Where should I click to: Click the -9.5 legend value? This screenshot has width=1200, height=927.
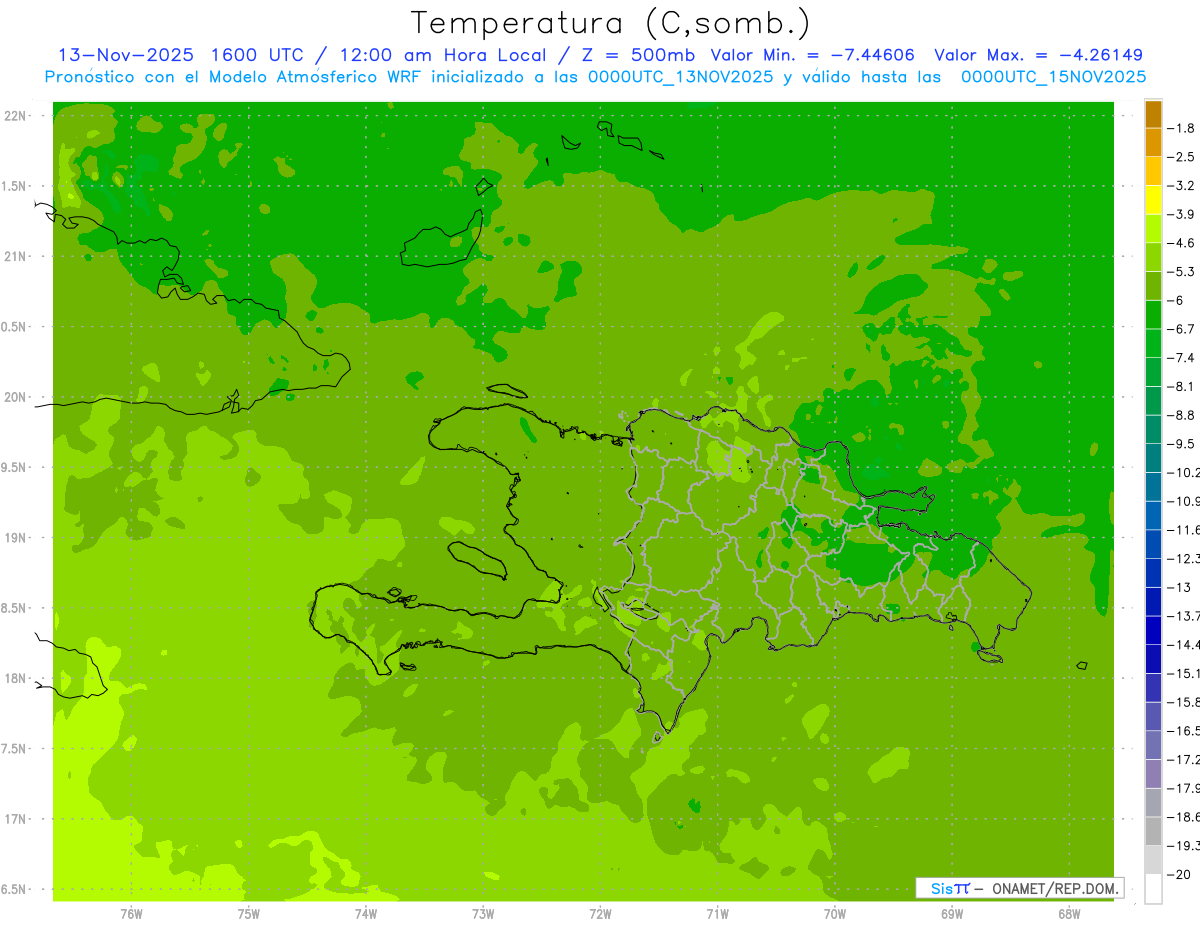click(x=1183, y=443)
